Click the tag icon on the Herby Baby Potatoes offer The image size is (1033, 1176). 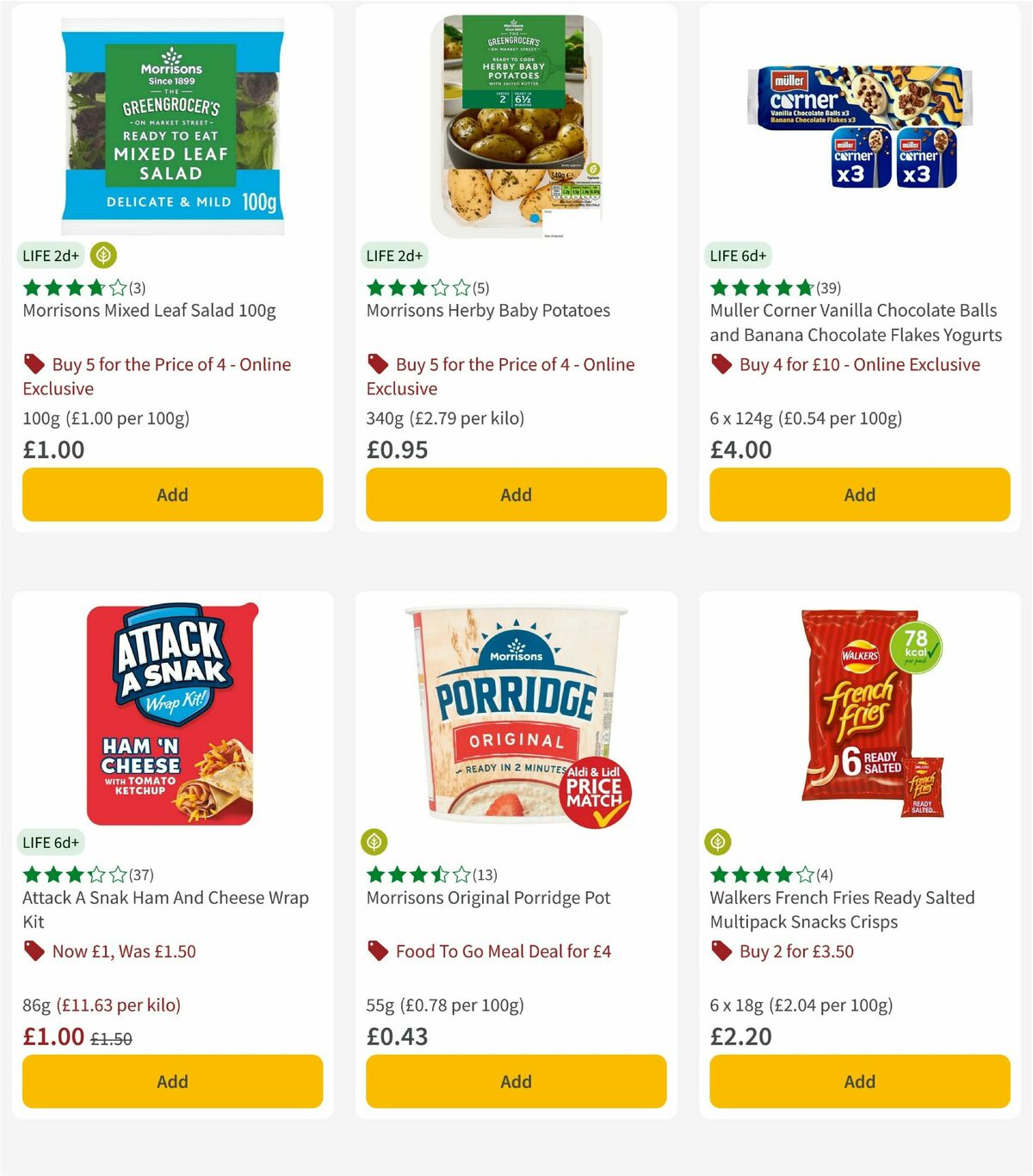click(x=378, y=364)
